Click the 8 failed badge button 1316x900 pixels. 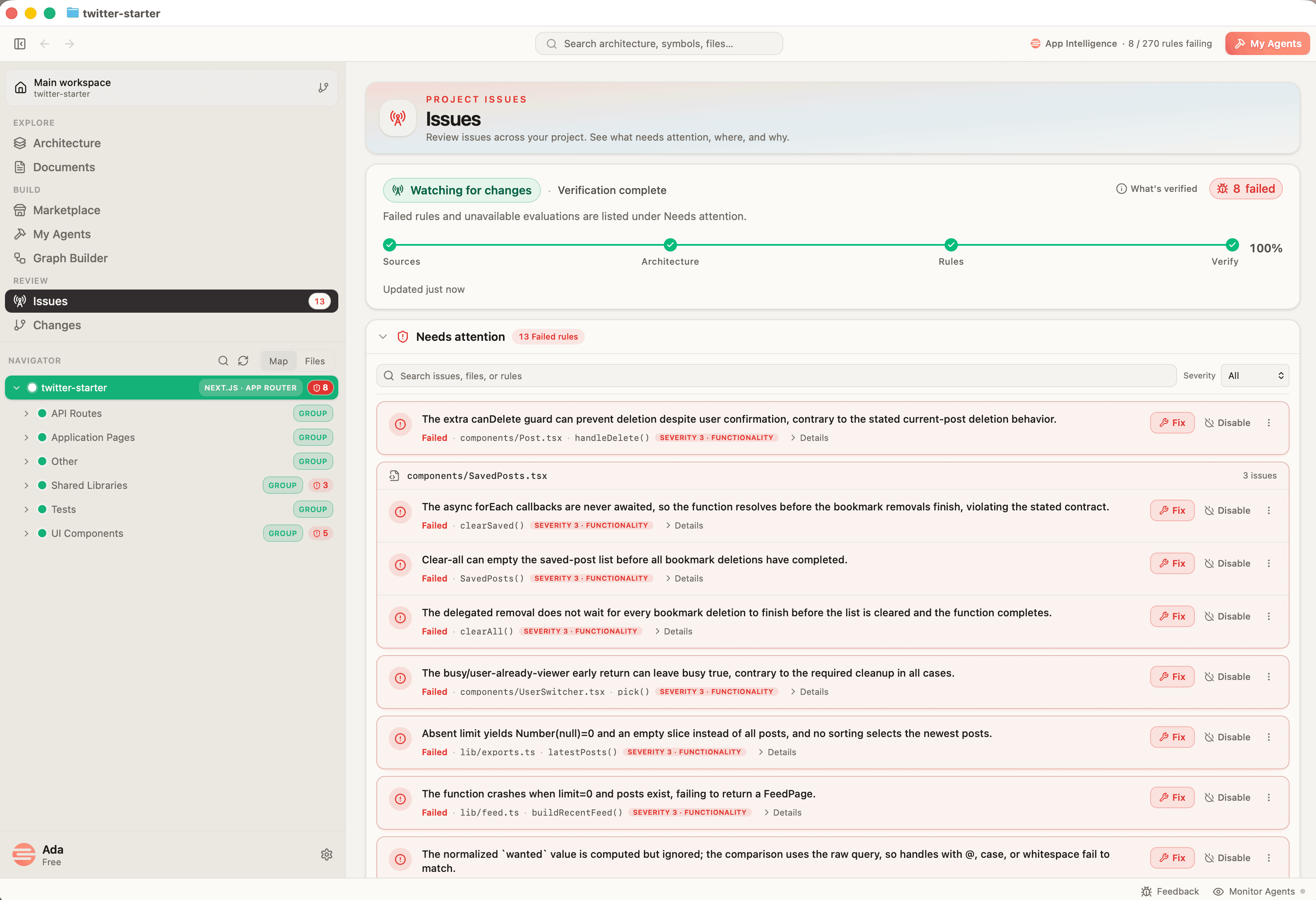(1246, 189)
